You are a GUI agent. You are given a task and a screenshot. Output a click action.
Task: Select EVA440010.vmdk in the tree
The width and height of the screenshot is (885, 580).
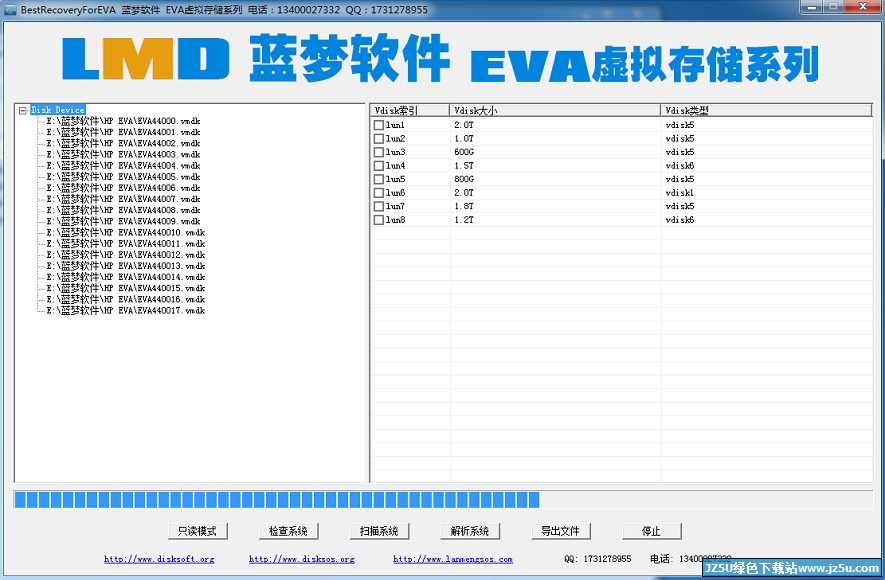click(x=125, y=232)
